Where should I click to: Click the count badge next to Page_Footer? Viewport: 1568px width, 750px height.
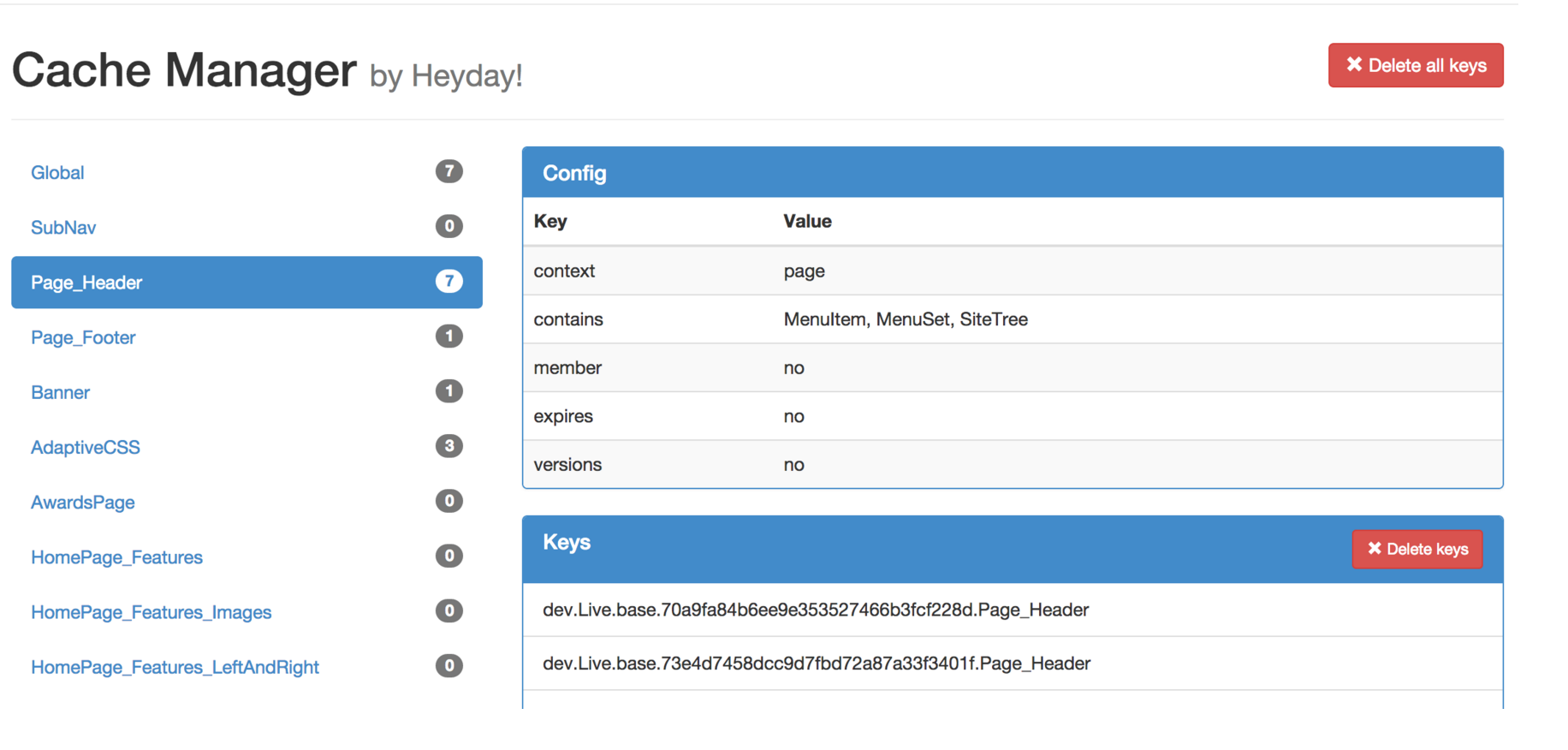[x=448, y=336]
